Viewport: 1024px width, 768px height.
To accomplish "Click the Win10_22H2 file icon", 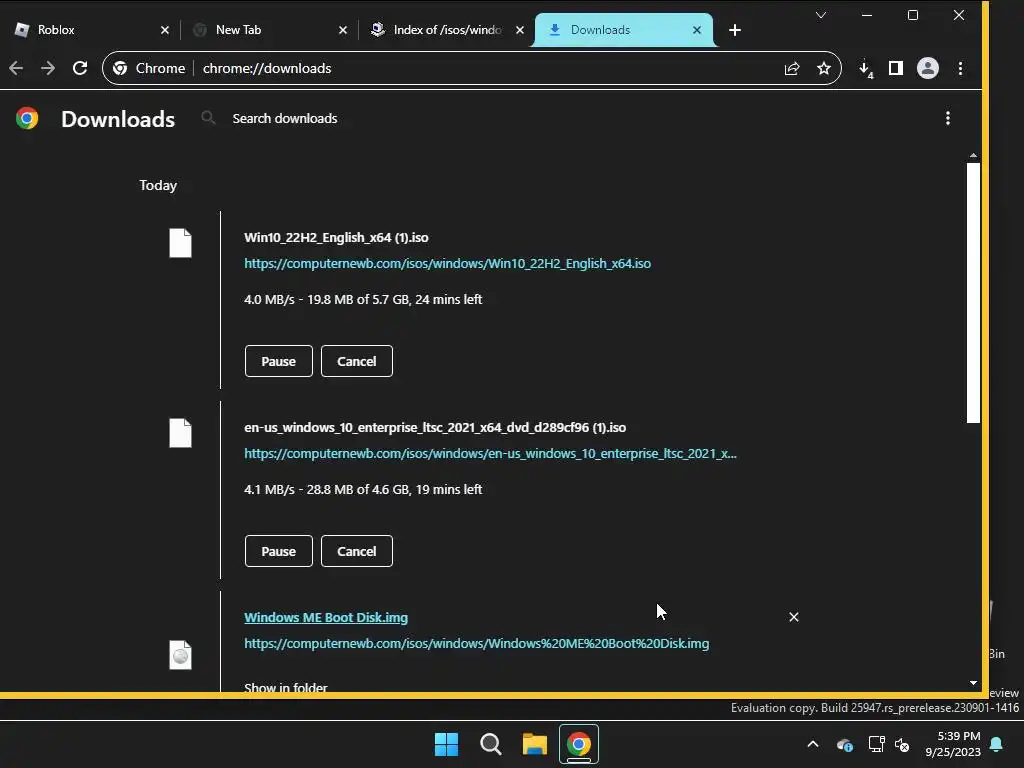I will pyautogui.click(x=180, y=243).
